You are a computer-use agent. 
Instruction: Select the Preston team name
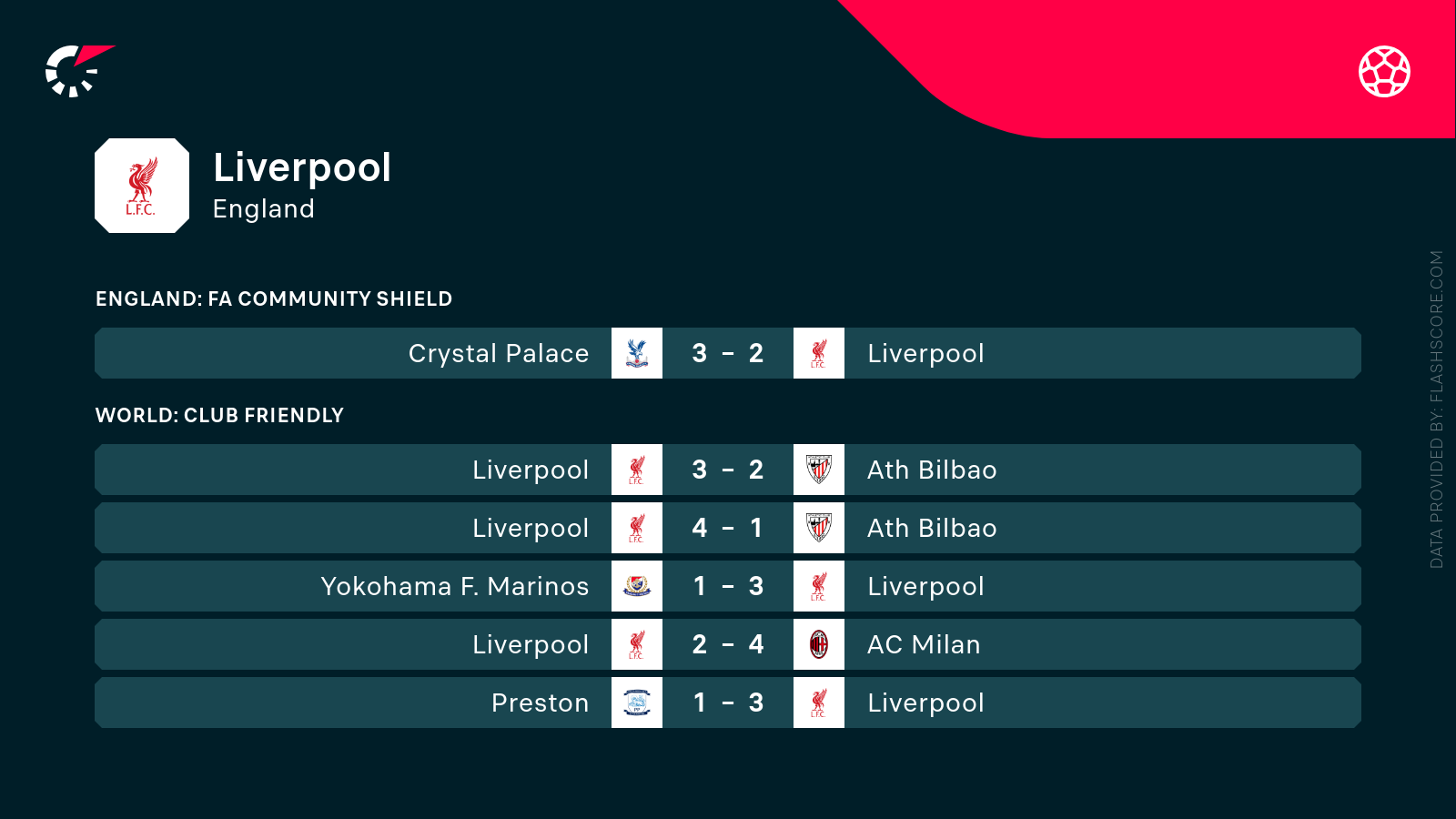(541, 703)
